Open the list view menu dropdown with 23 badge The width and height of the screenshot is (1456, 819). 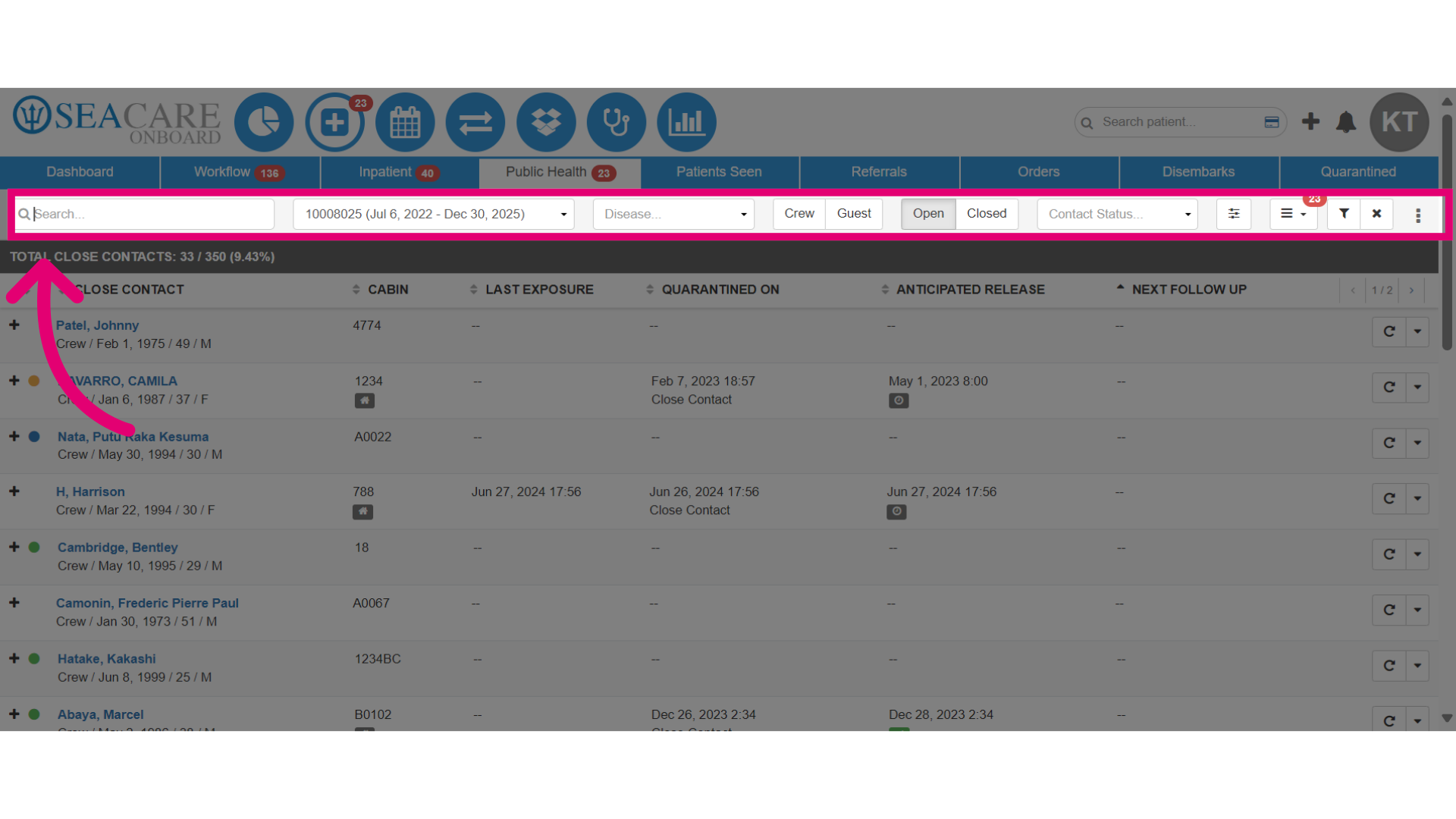[x=1294, y=214]
